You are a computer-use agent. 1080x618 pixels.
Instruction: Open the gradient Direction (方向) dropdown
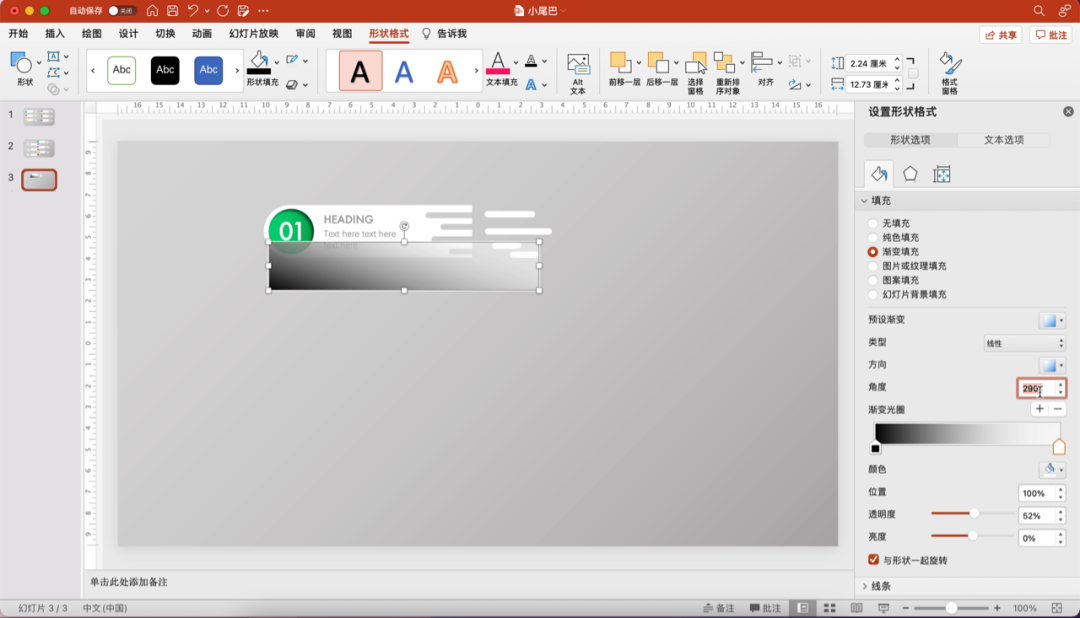[1052, 365]
